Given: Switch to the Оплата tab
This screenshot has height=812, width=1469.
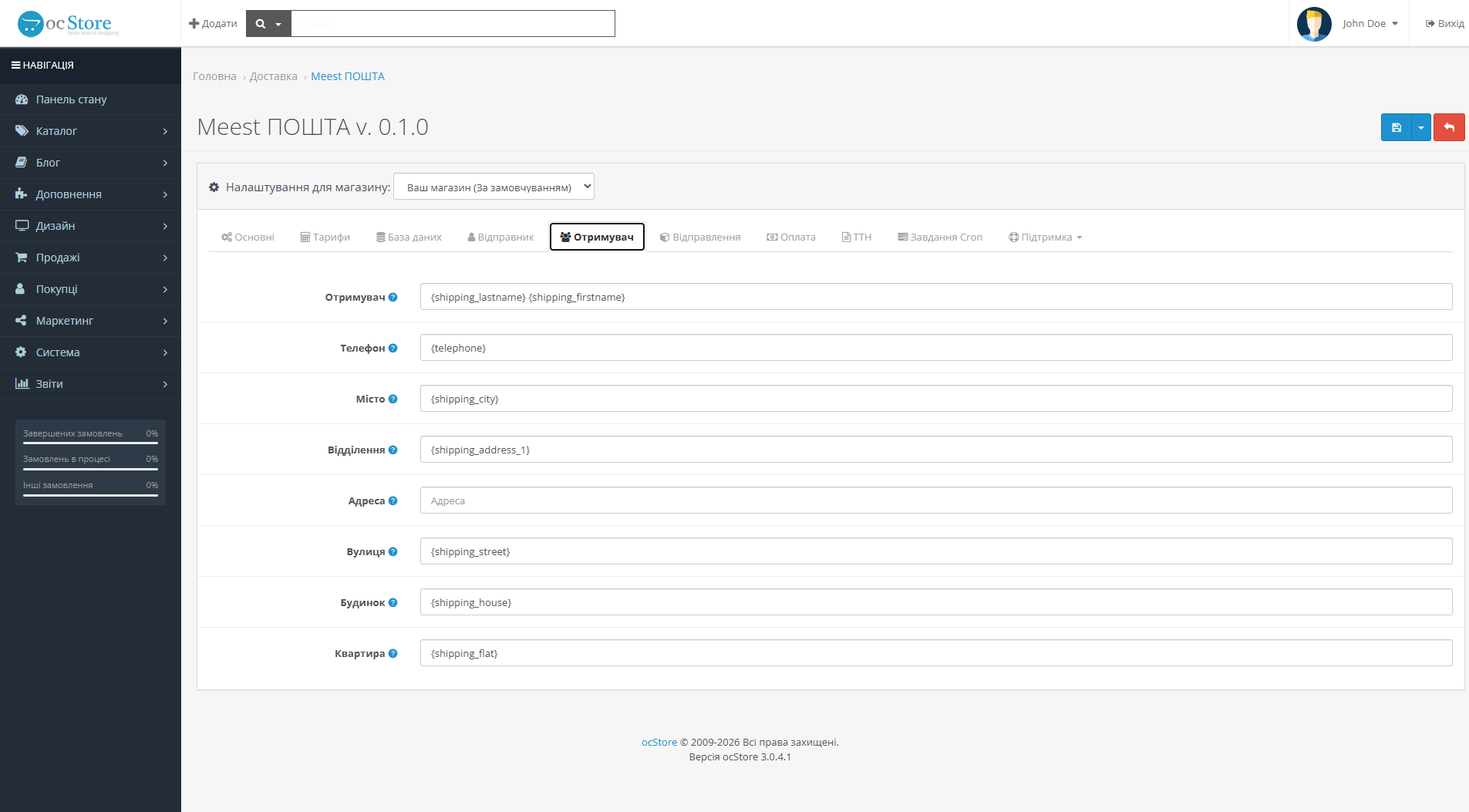Looking at the screenshot, I should (x=791, y=238).
